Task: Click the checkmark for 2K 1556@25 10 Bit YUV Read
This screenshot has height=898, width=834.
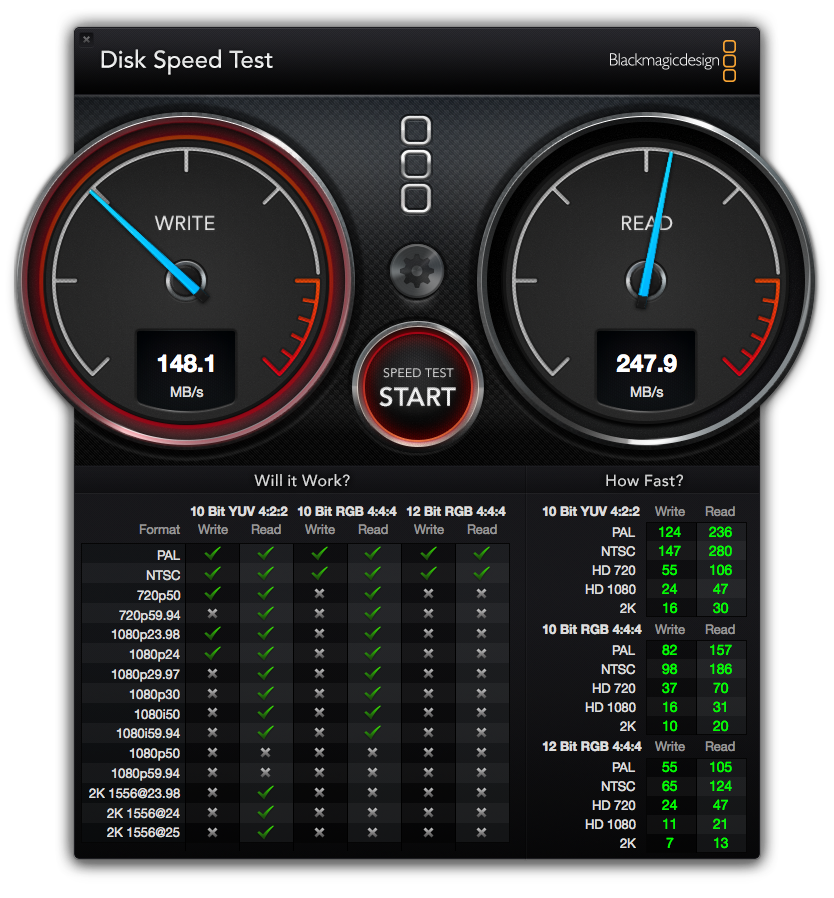Action: coord(266,832)
